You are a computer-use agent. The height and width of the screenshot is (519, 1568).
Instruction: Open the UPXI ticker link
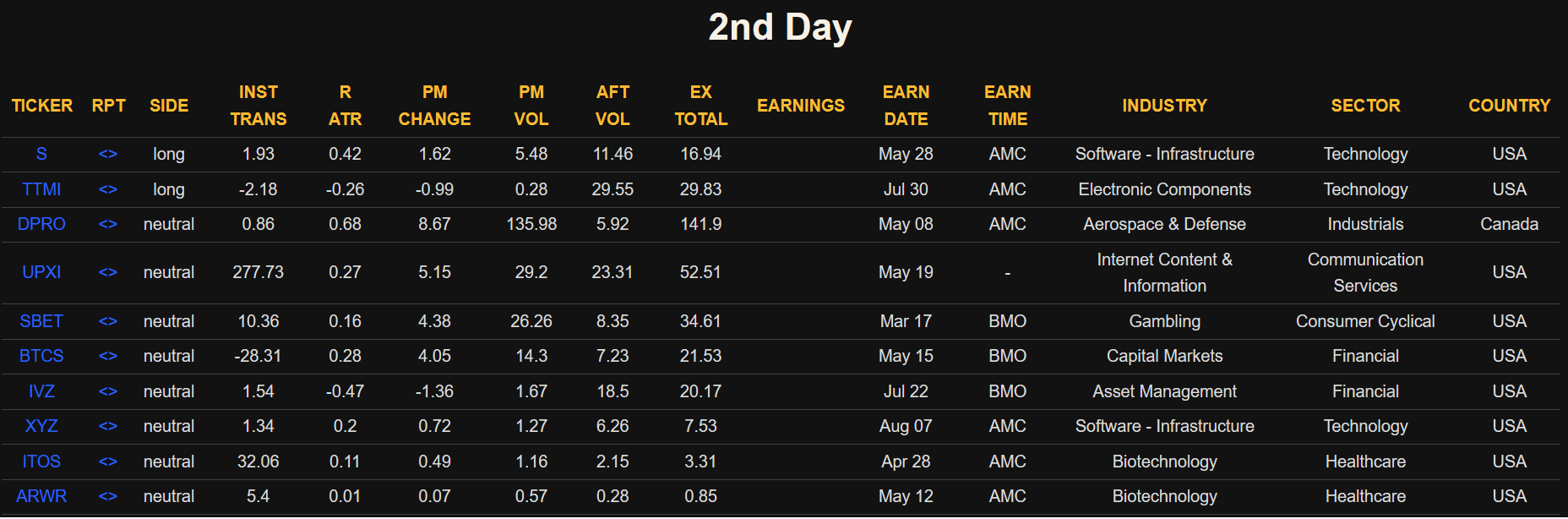pos(41,272)
